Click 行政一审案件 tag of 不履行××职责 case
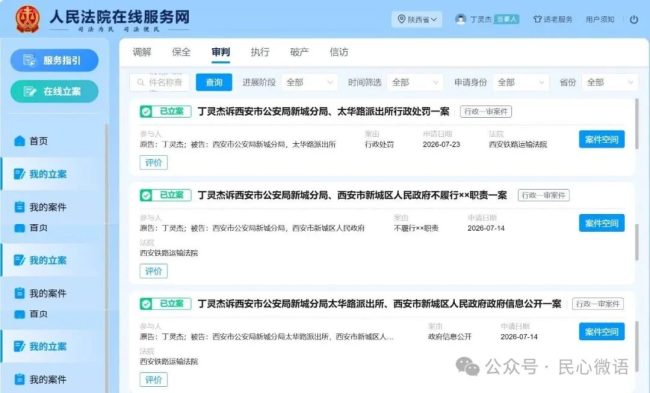This screenshot has height=393, width=650. coord(543,195)
